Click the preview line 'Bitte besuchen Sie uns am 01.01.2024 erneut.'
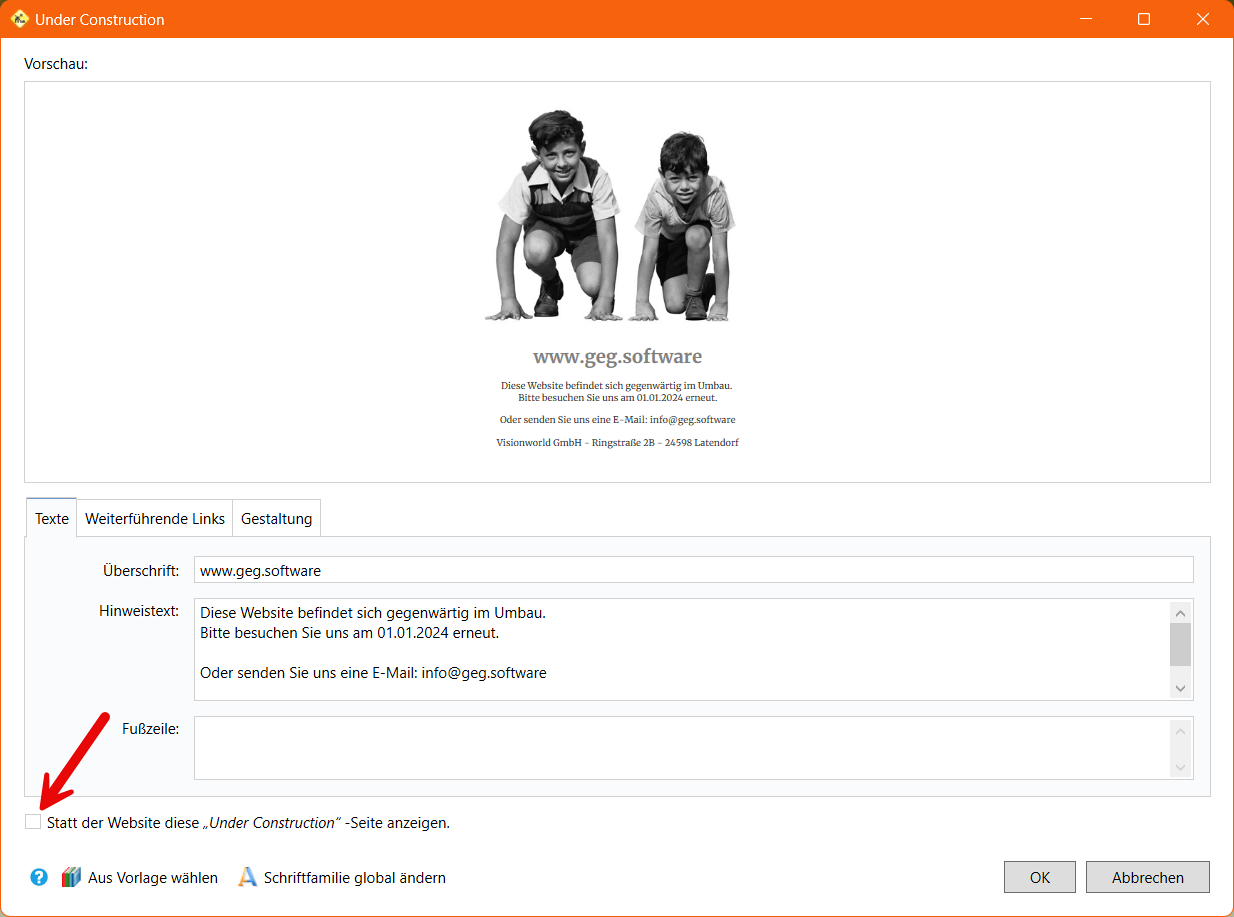This screenshot has width=1234, height=917. point(617,397)
